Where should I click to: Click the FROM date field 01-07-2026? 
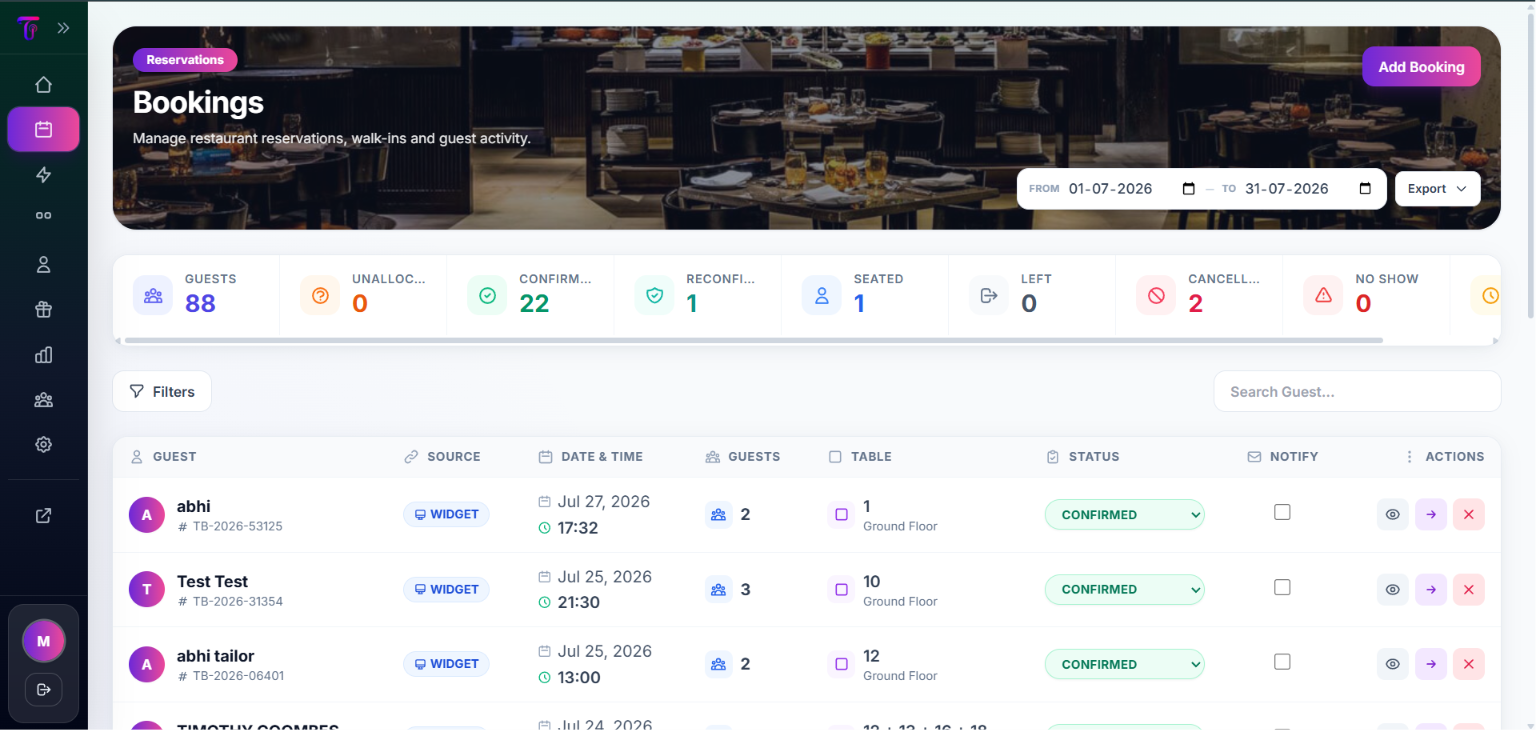(x=1110, y=189)
